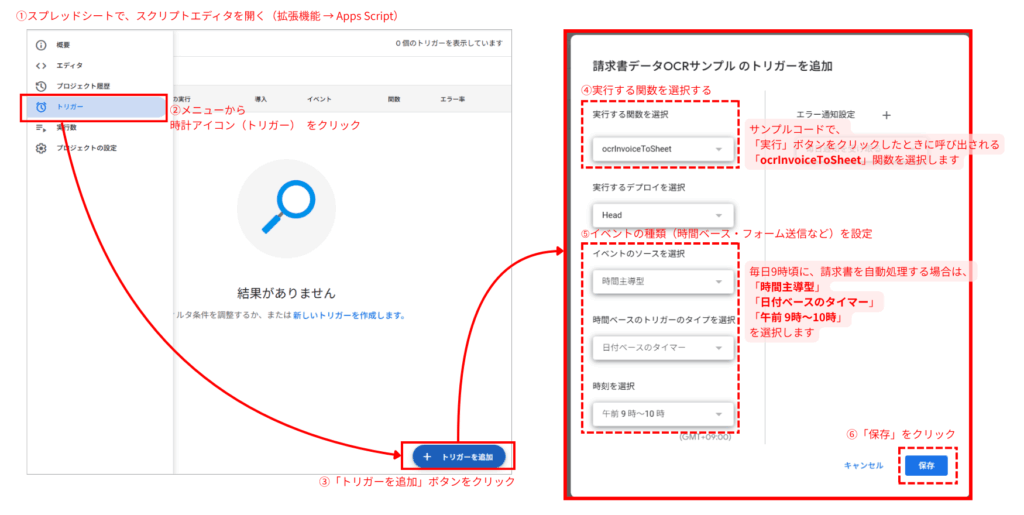Viewport: 1024px width, 515px height.
Task: Click the plus icon beside error notification settings
Action: click(886, 115)
